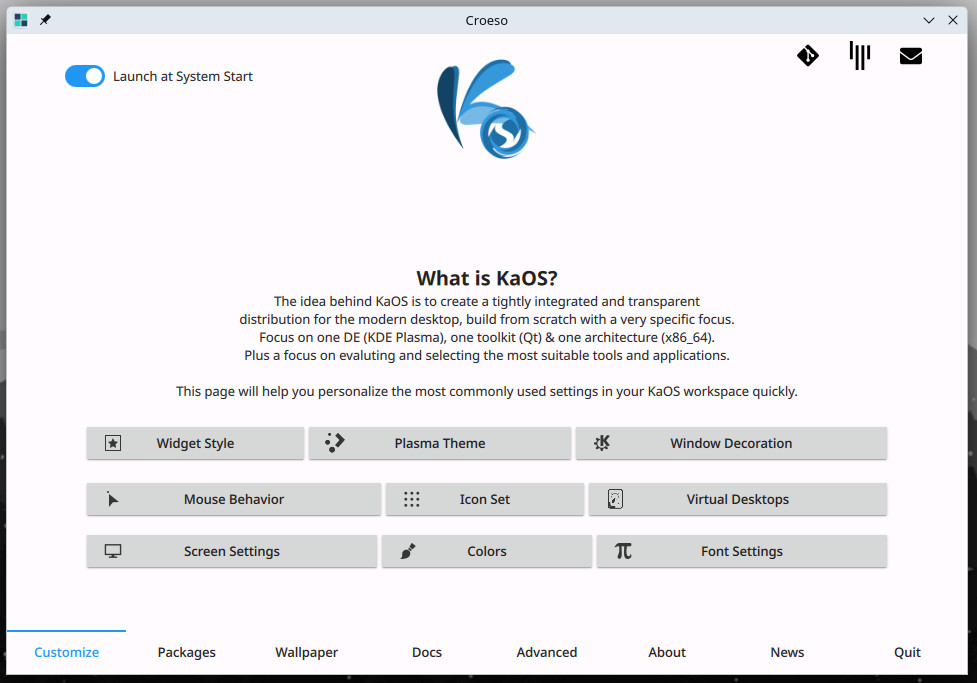Open the Gitter chat icon
The height and width of the screenshot is (683, 977).
pyautogui.click(x=860, y=55)
